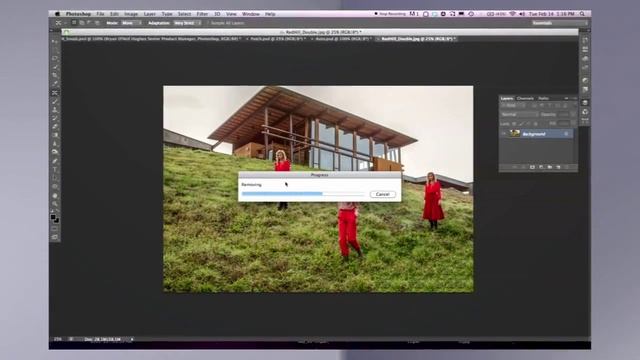Toggle lock all

(x=535, y=124)
